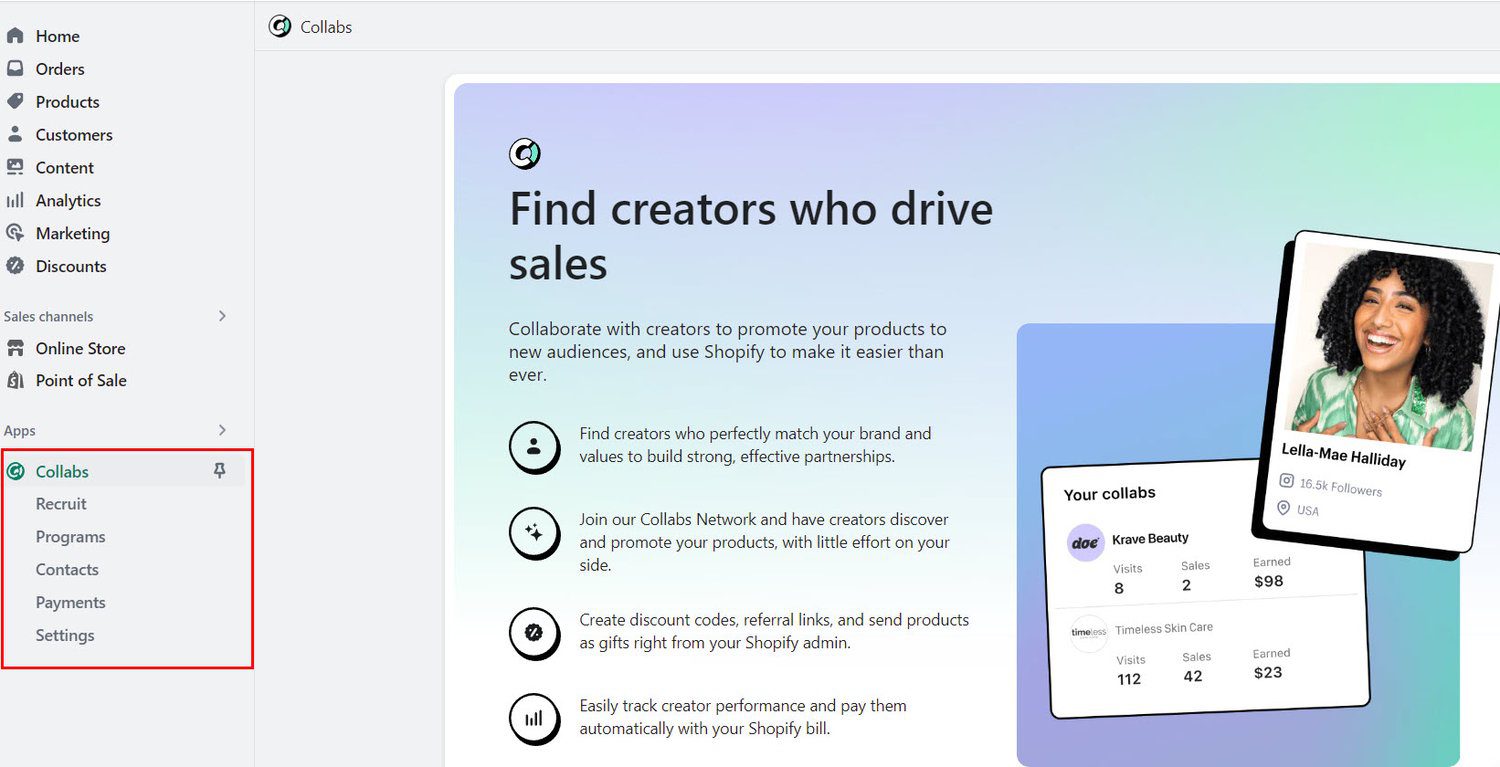Click the Analytics bar chart icon
Screen dimensions: 1500x767
[x=15, y=201]
